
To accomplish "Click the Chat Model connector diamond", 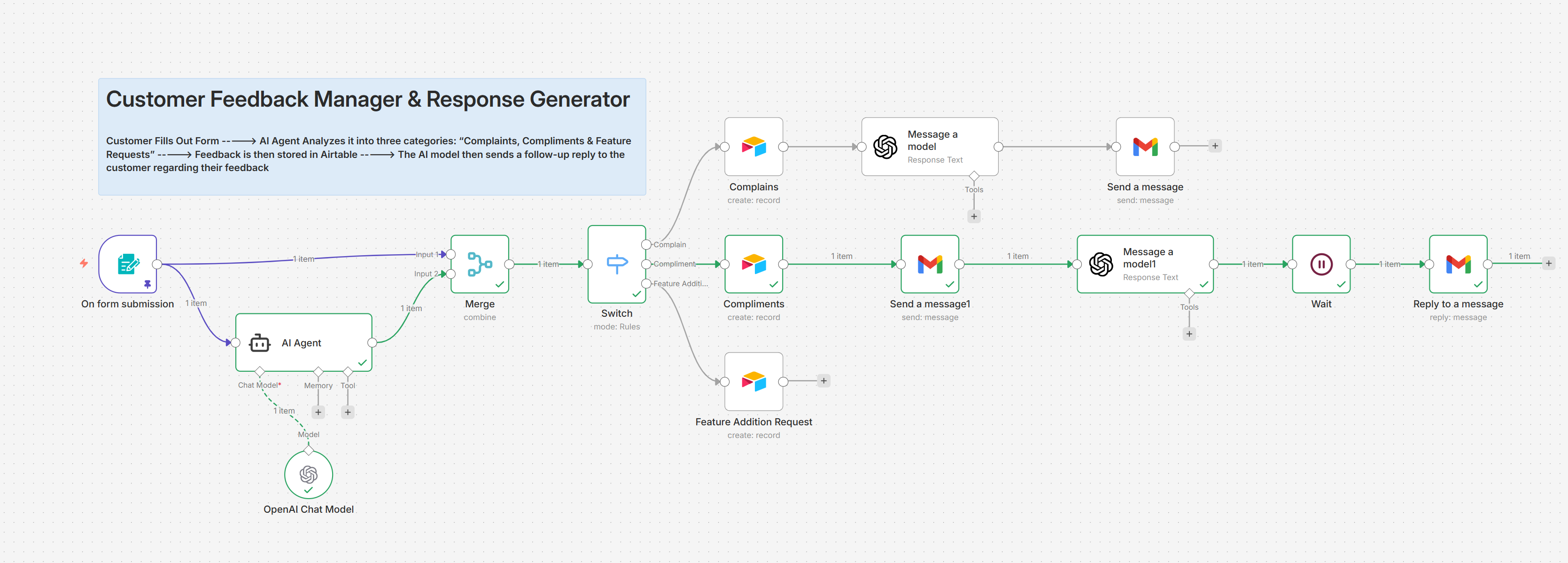I will click(261, 371).
